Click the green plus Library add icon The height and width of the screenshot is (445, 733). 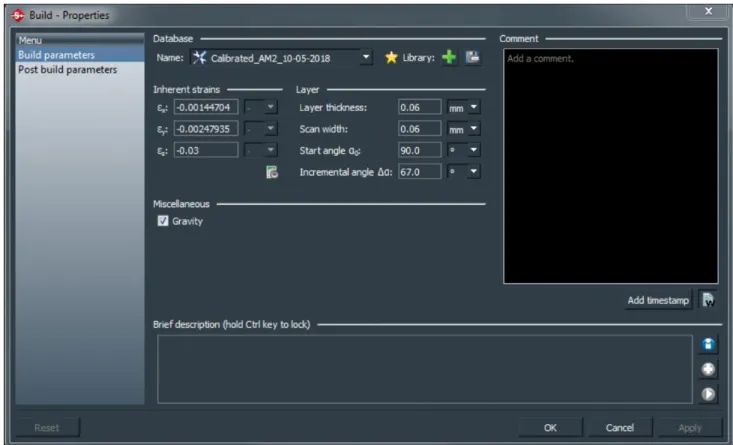click(x=449, y=57)
